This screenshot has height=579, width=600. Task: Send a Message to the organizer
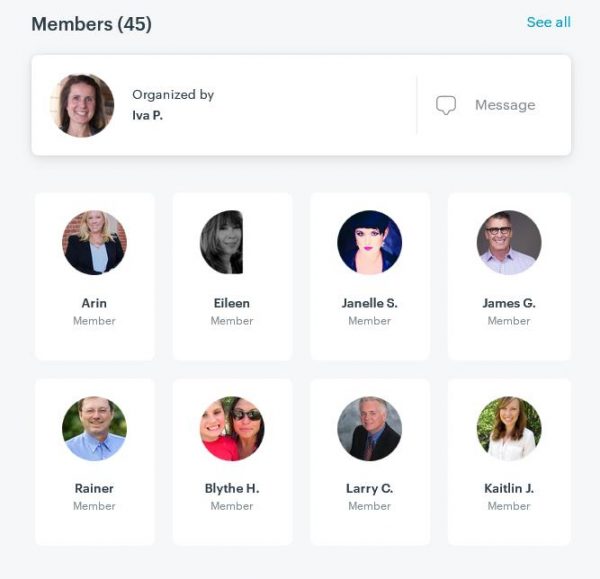tap(505, 105)
